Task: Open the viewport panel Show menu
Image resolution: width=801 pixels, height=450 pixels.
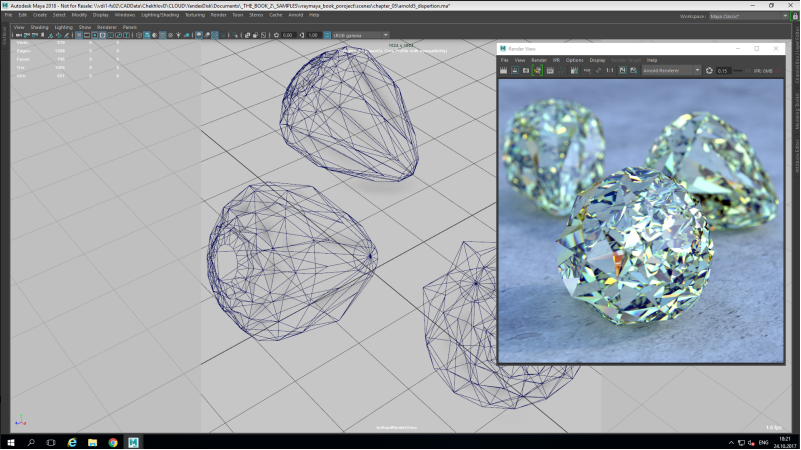Action: pyautogui.click(x=85, y=28)
